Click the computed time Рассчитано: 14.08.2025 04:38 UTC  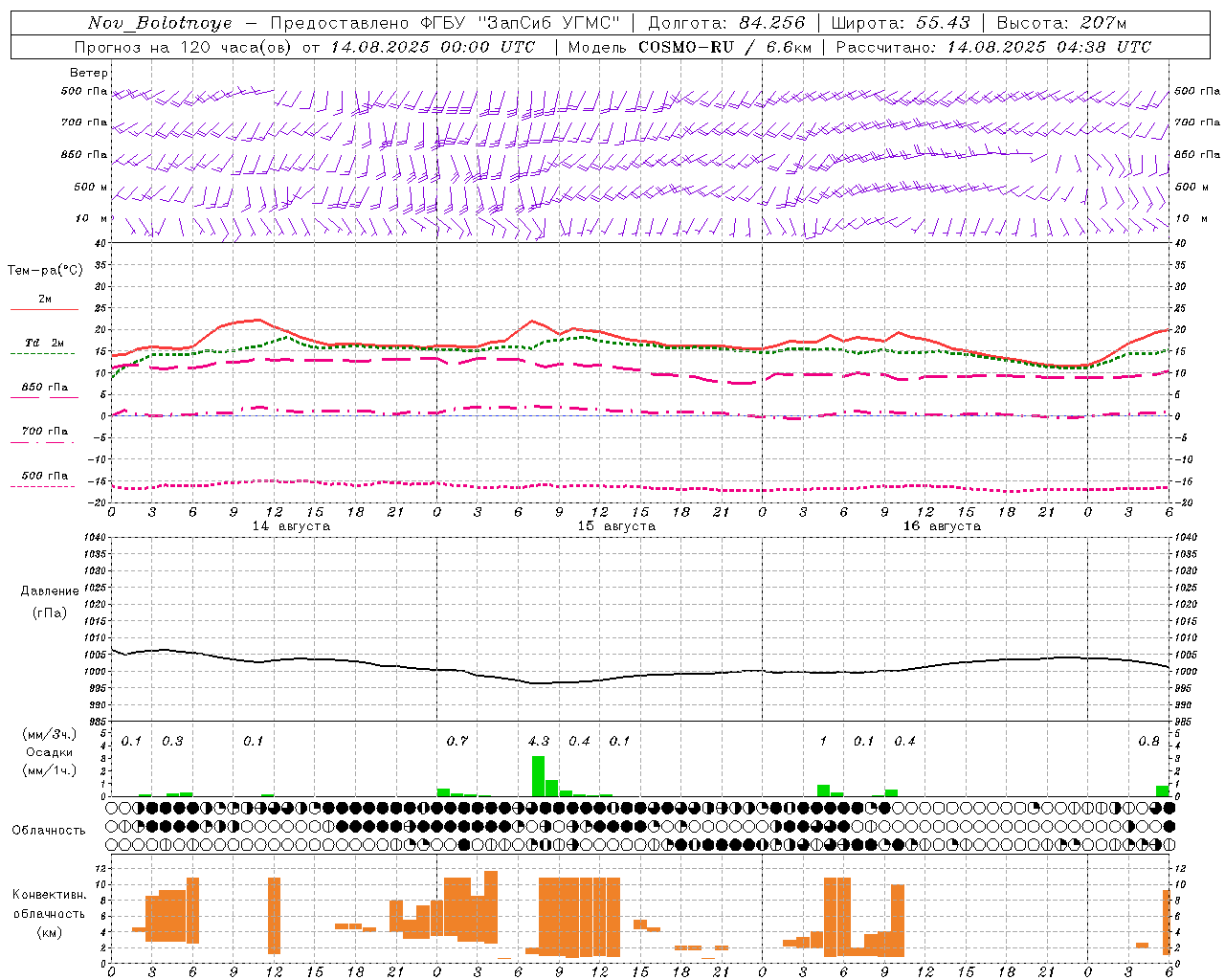point(993,47)
